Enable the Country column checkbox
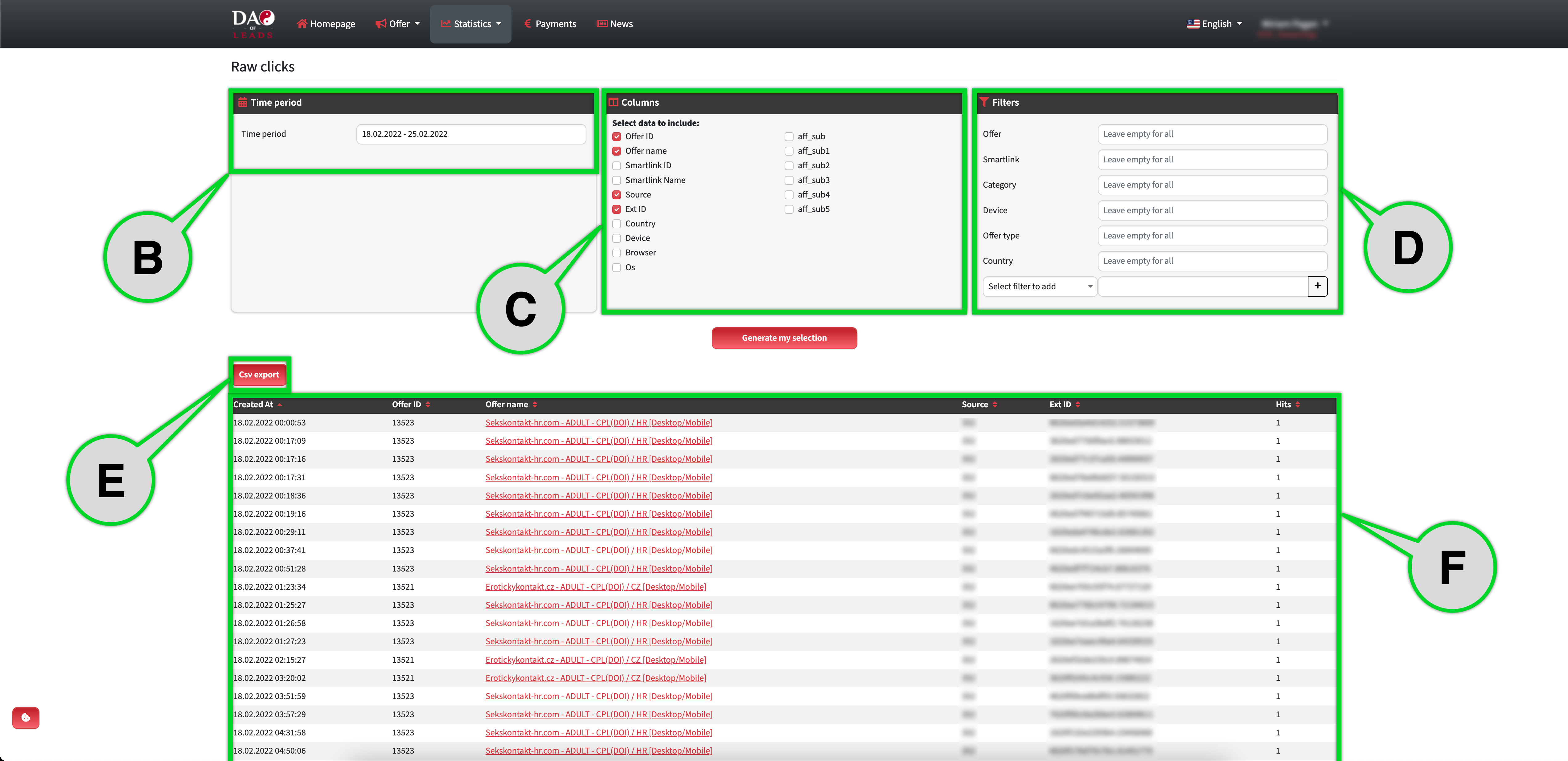Viewport: 1568px width, 761px height. click(617, 224)
